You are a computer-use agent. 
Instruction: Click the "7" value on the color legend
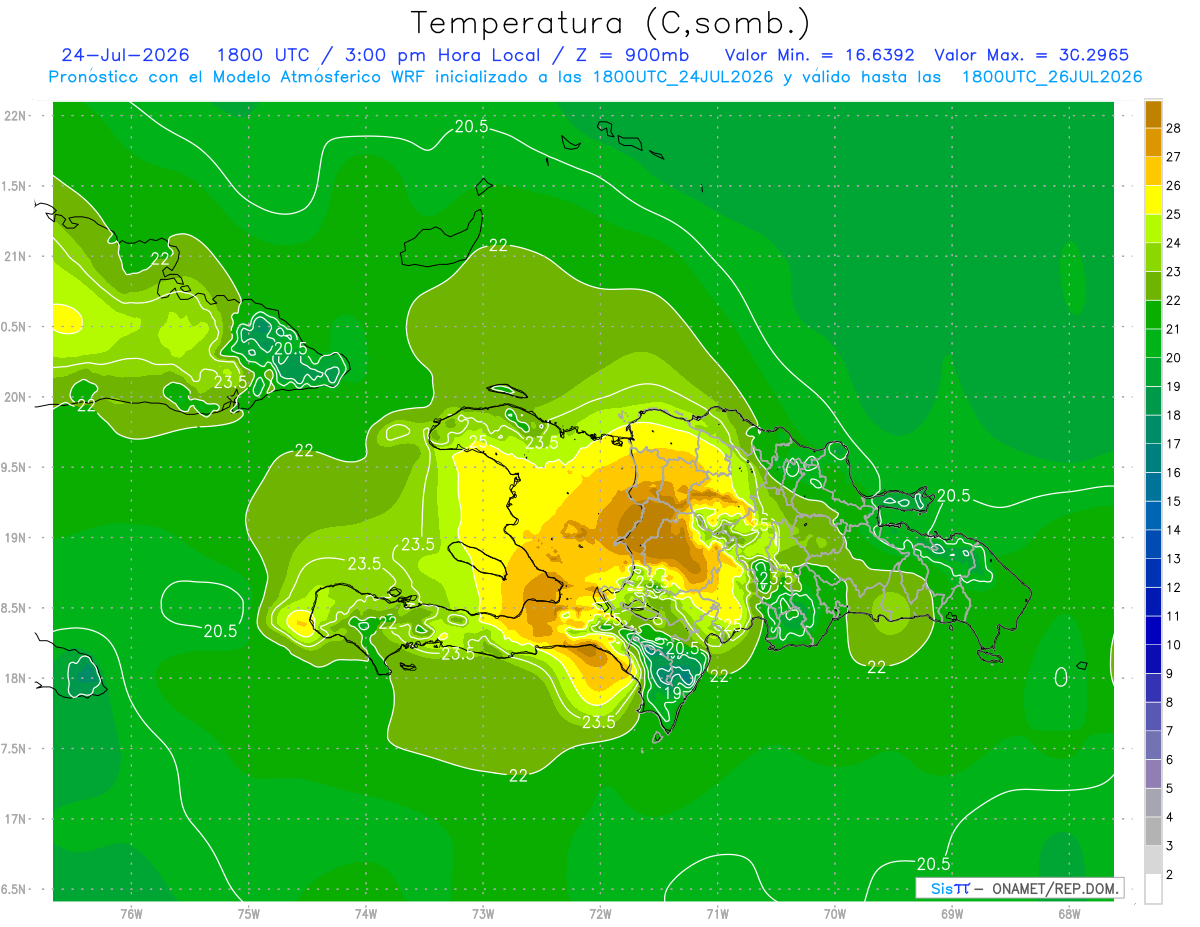(1170, 731)
